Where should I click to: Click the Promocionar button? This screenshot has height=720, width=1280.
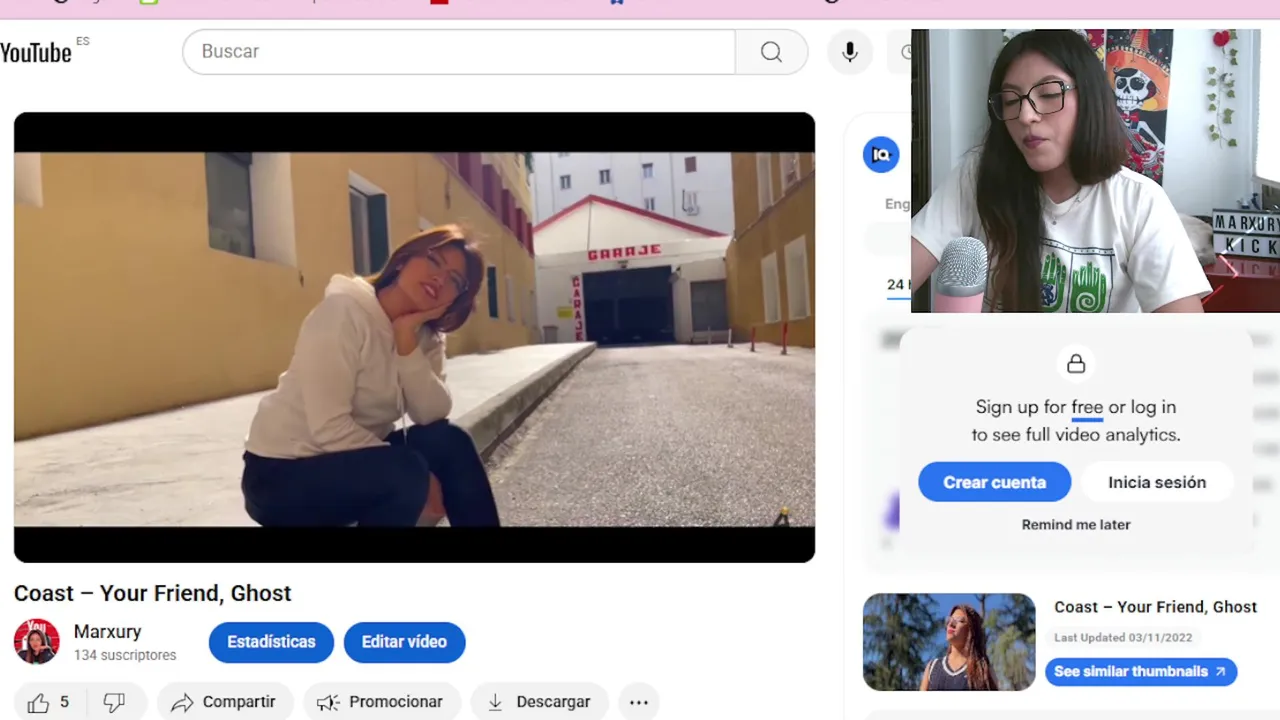(x=382, y=702)
